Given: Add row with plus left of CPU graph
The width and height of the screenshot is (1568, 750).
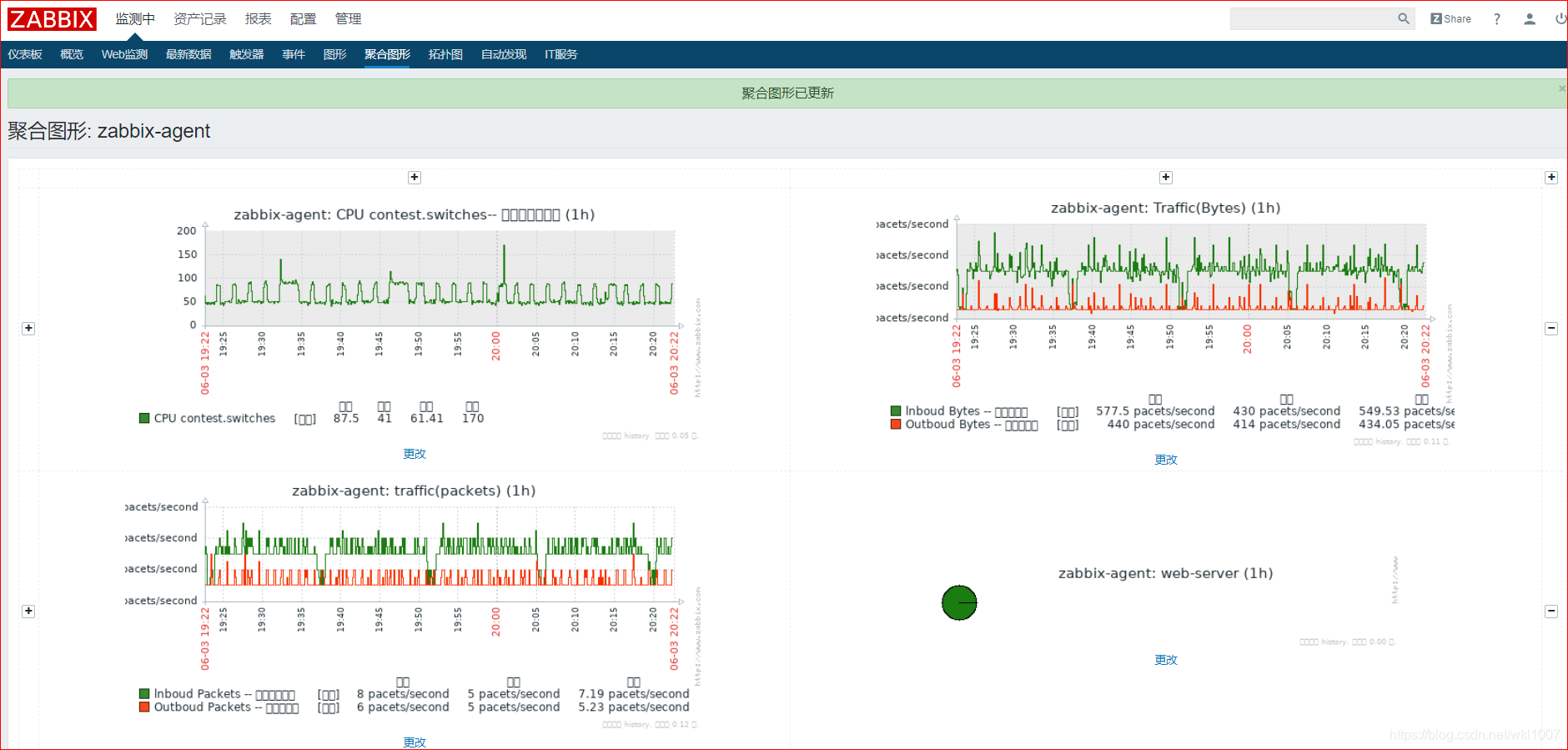Looking at the screenshot, I should click(x=28, y=328).
